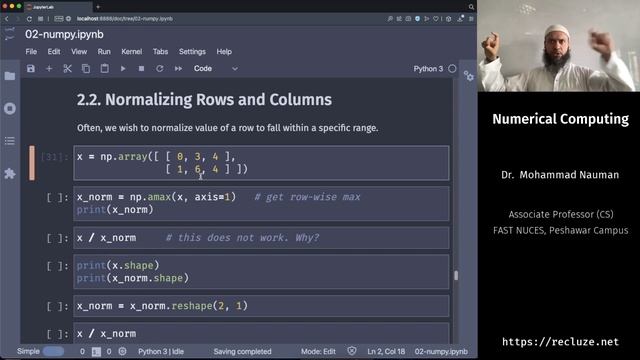The image size is (640, 360).
Task: Open the Tabs menu
Action: 160,52
